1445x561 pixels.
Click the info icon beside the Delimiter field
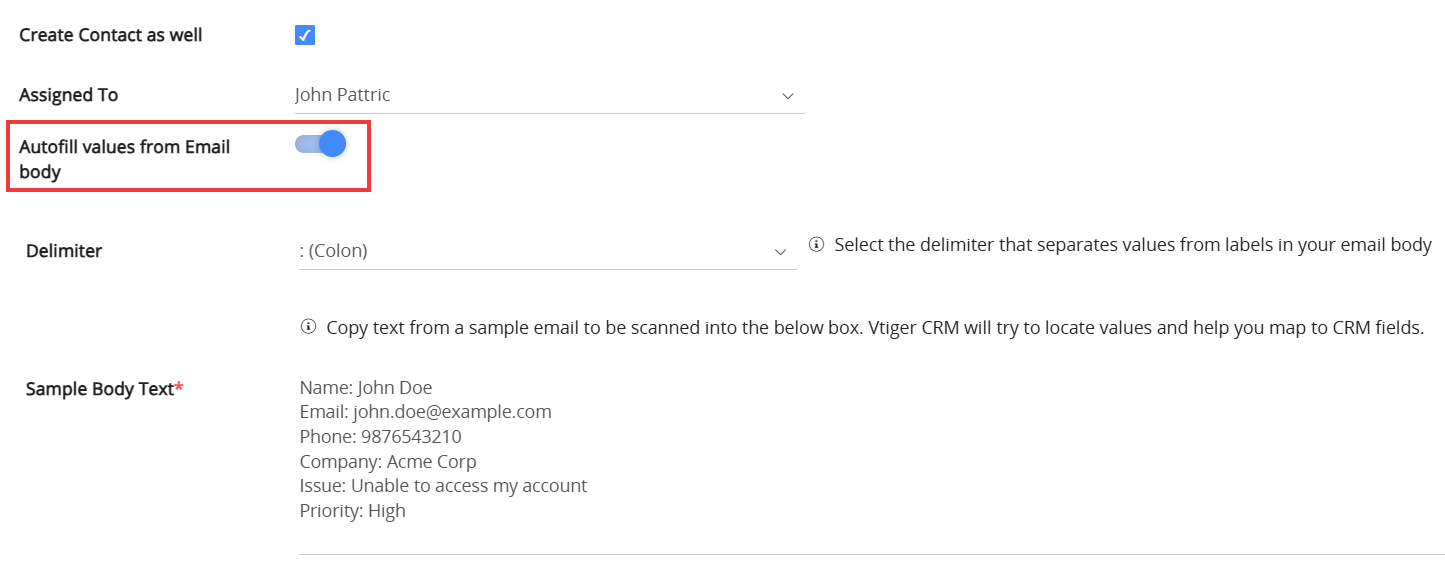click(816, 245)
